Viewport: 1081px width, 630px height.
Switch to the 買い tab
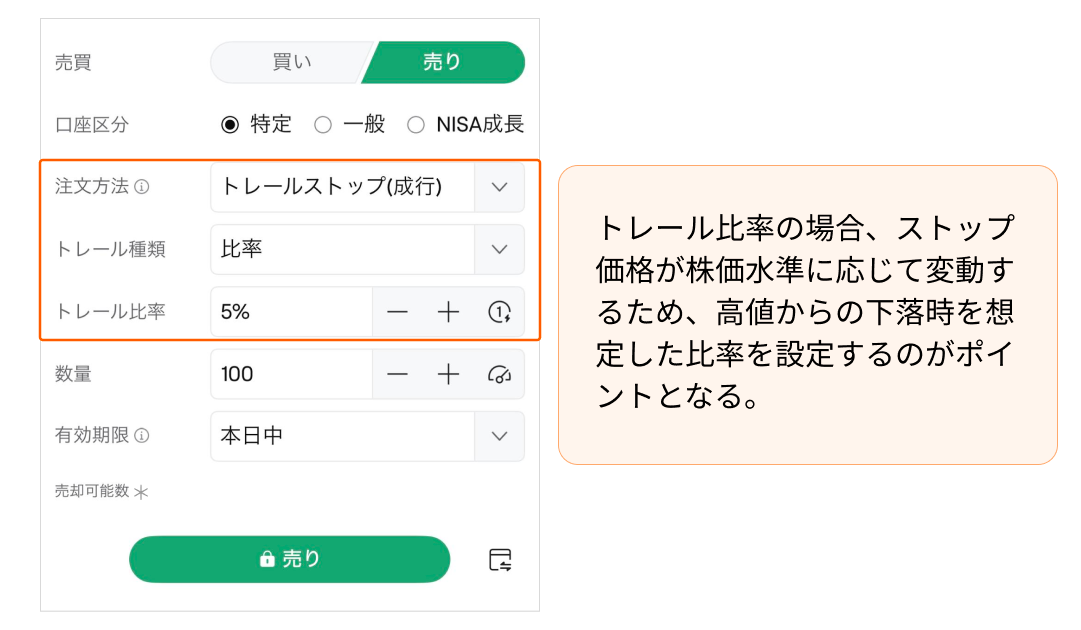tap(291, 62)
